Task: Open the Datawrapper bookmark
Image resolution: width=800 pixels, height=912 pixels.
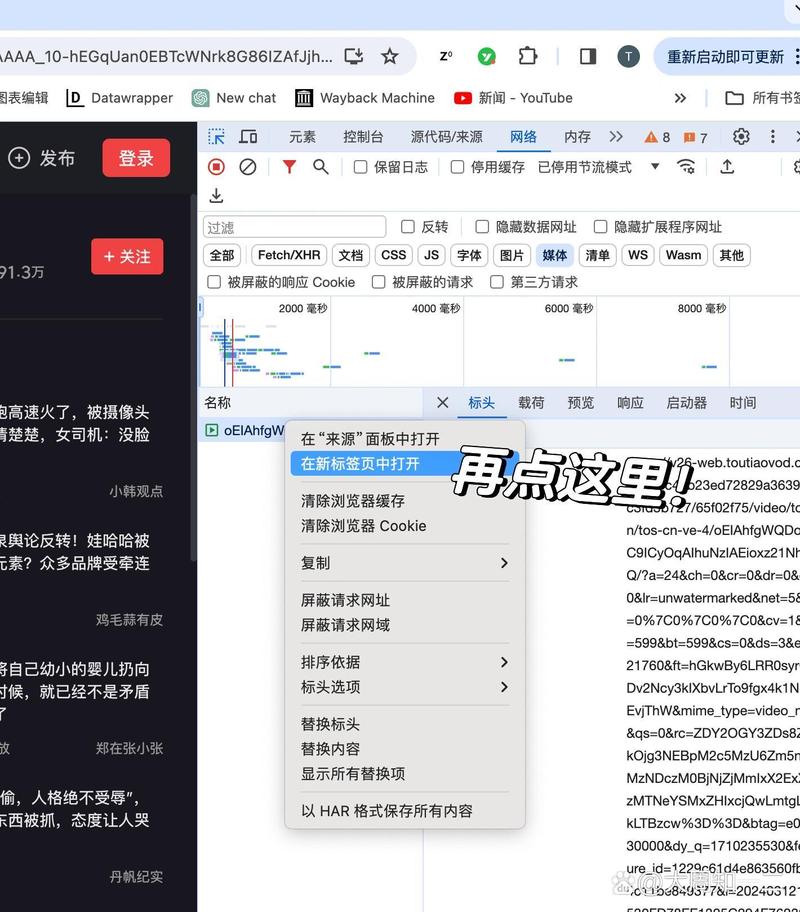Action: pos(119,98)
